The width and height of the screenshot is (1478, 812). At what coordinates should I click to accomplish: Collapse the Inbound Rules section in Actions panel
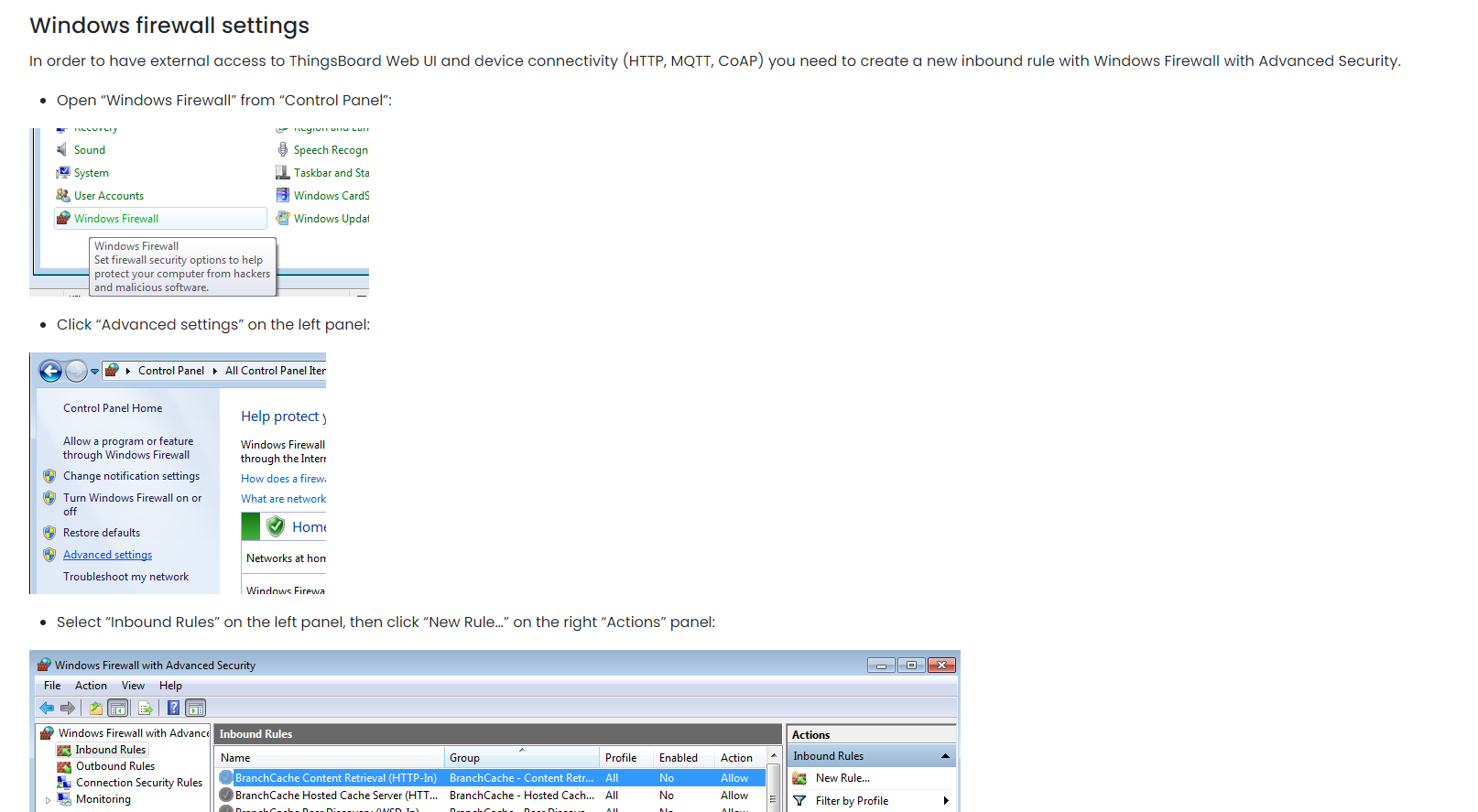pyautogui.click(x=945, y=756)
